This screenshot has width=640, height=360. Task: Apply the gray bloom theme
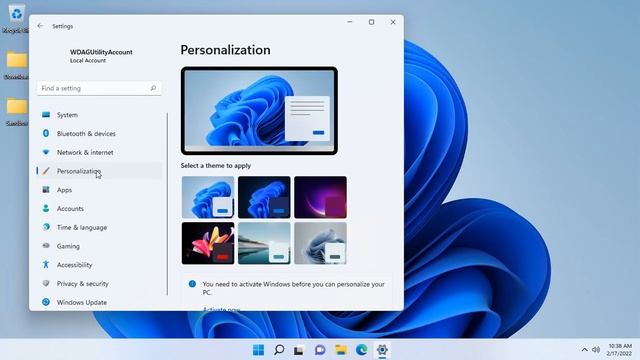[320, 243]
